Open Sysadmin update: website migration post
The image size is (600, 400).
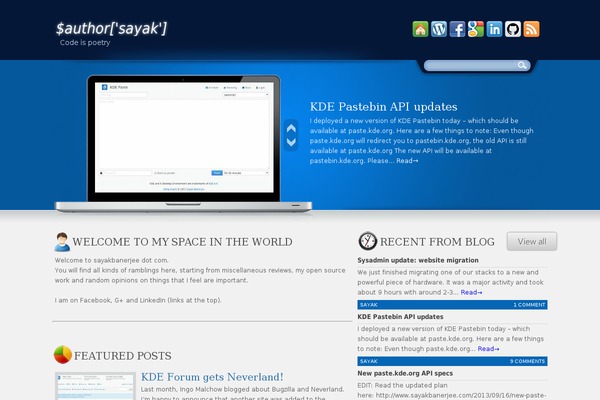418,260
